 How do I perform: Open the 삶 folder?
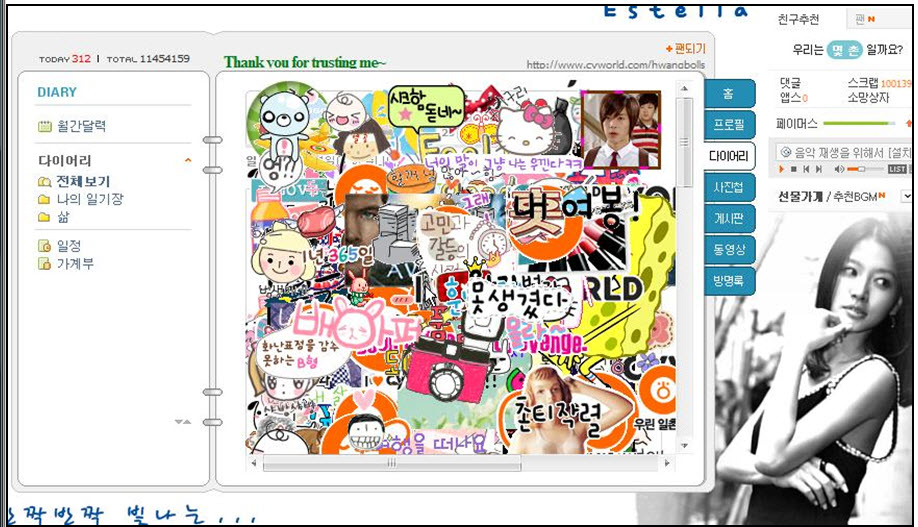point(63,217)
